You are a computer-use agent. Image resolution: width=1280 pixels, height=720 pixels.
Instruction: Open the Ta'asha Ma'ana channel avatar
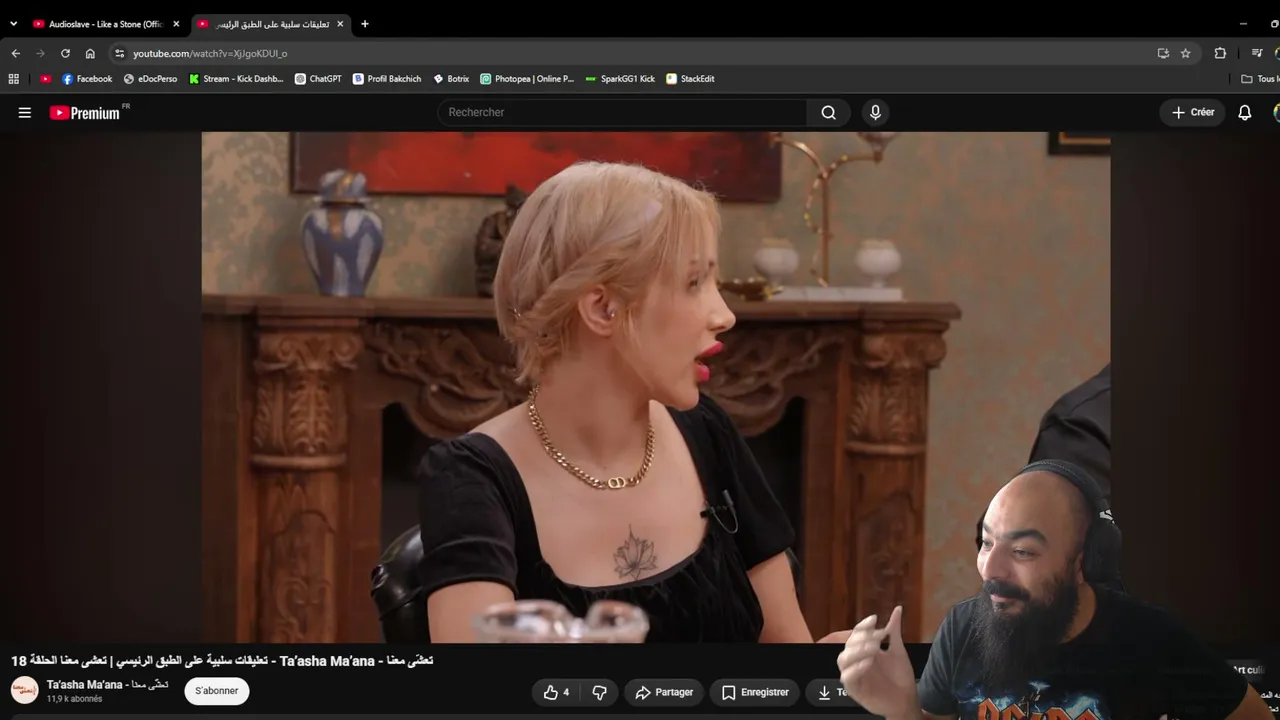25,690
